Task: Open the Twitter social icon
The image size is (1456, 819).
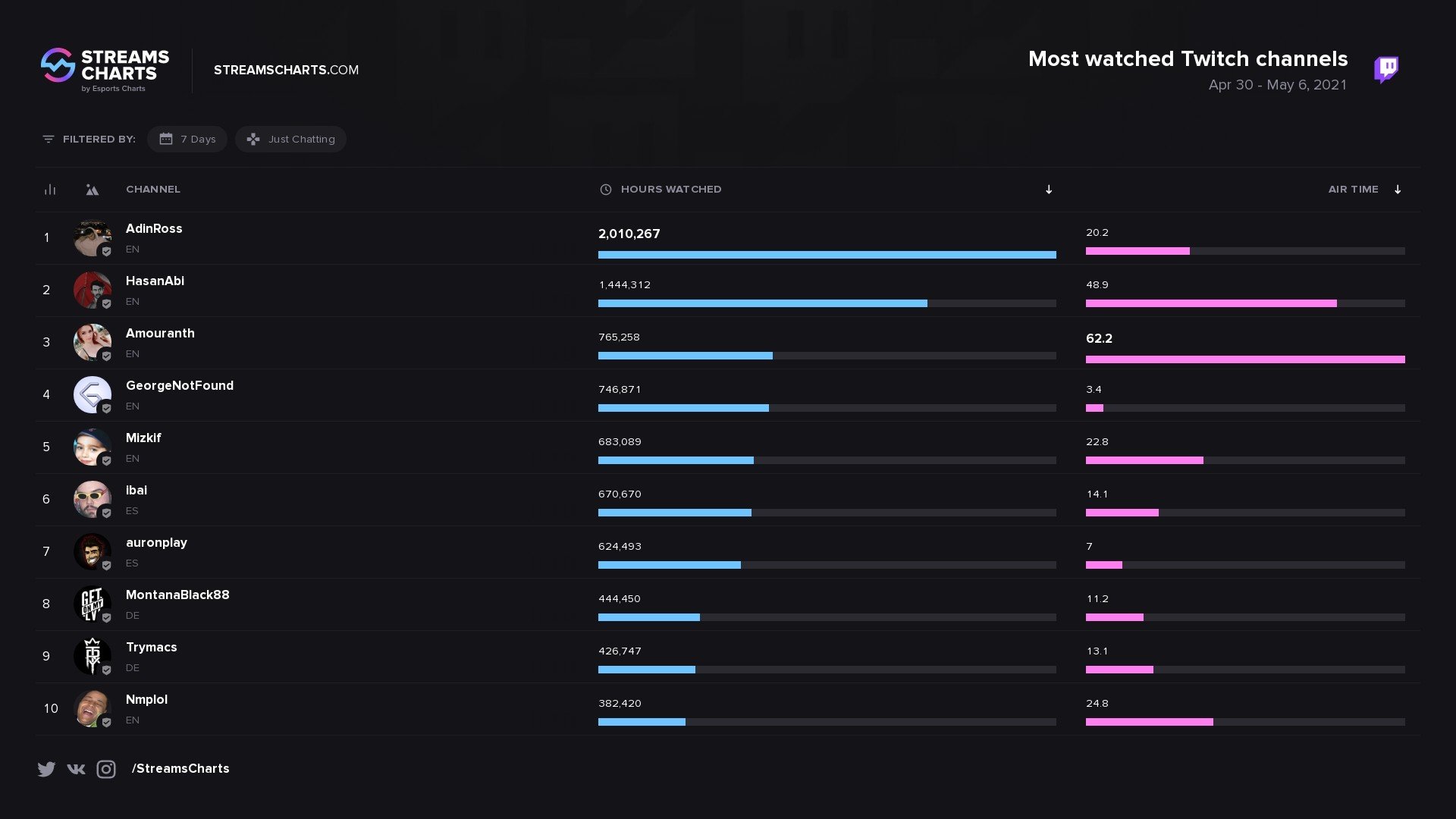Action: point(46,769)
